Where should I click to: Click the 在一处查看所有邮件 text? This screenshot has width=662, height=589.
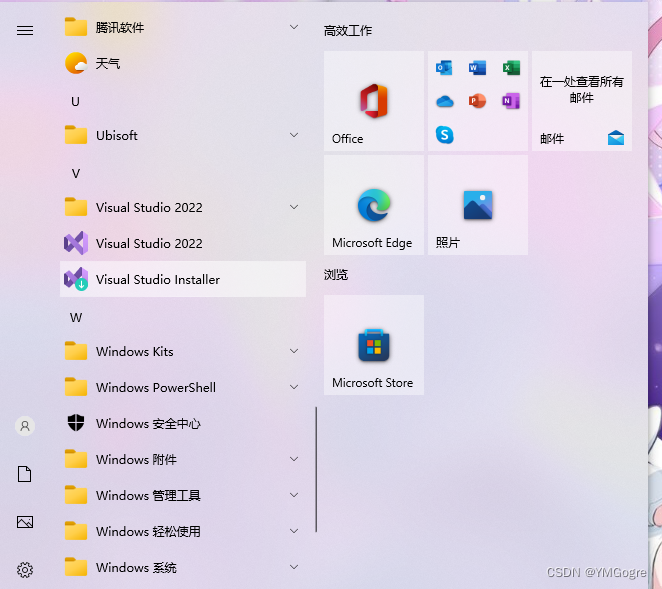582,90
